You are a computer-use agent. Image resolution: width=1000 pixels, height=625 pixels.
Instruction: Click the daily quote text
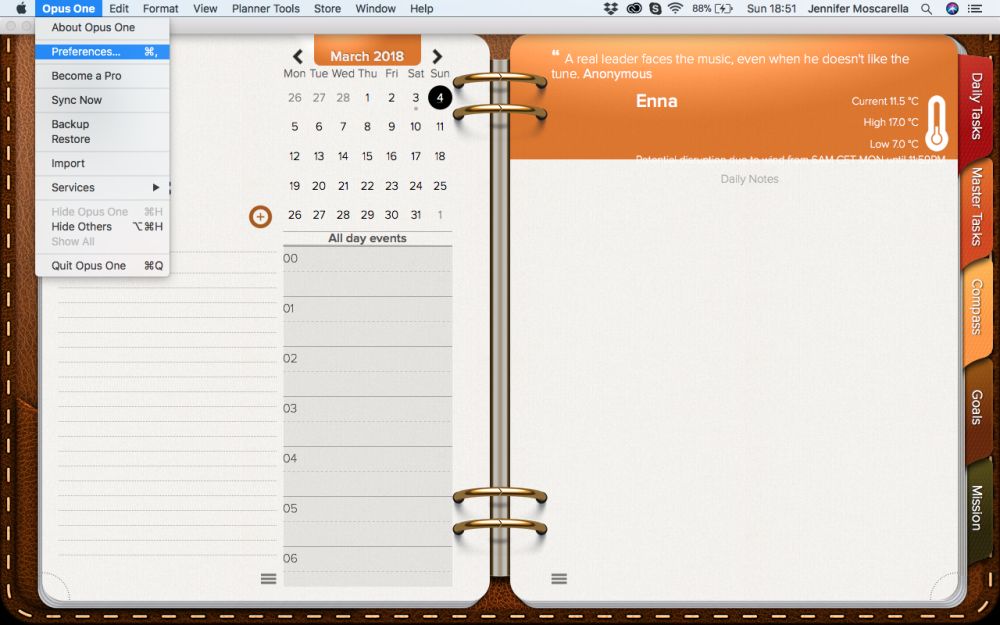click(730, 66)
